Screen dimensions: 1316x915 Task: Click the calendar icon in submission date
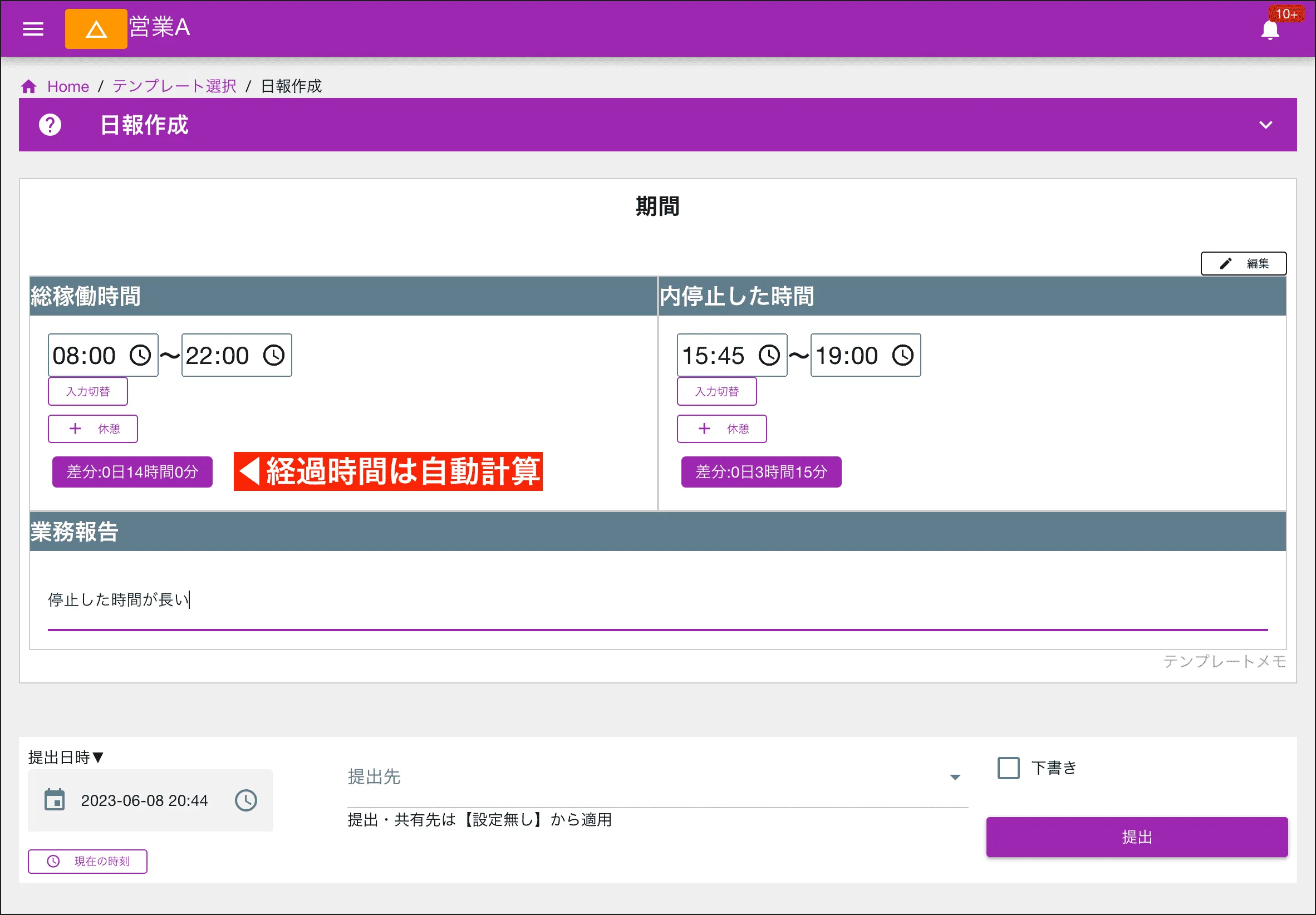[55, 800]
